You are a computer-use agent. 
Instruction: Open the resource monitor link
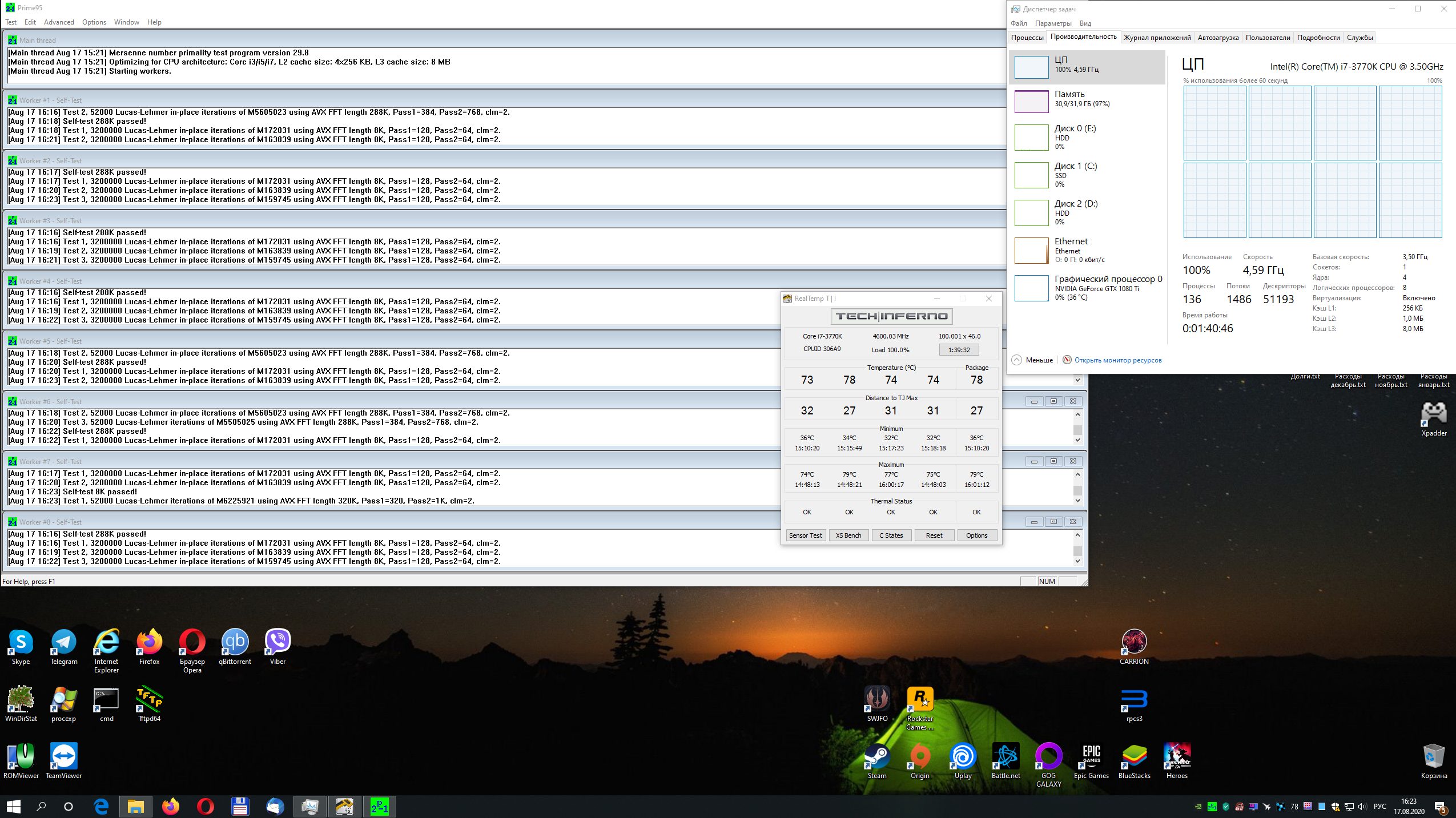click(x=1117, y=360)
